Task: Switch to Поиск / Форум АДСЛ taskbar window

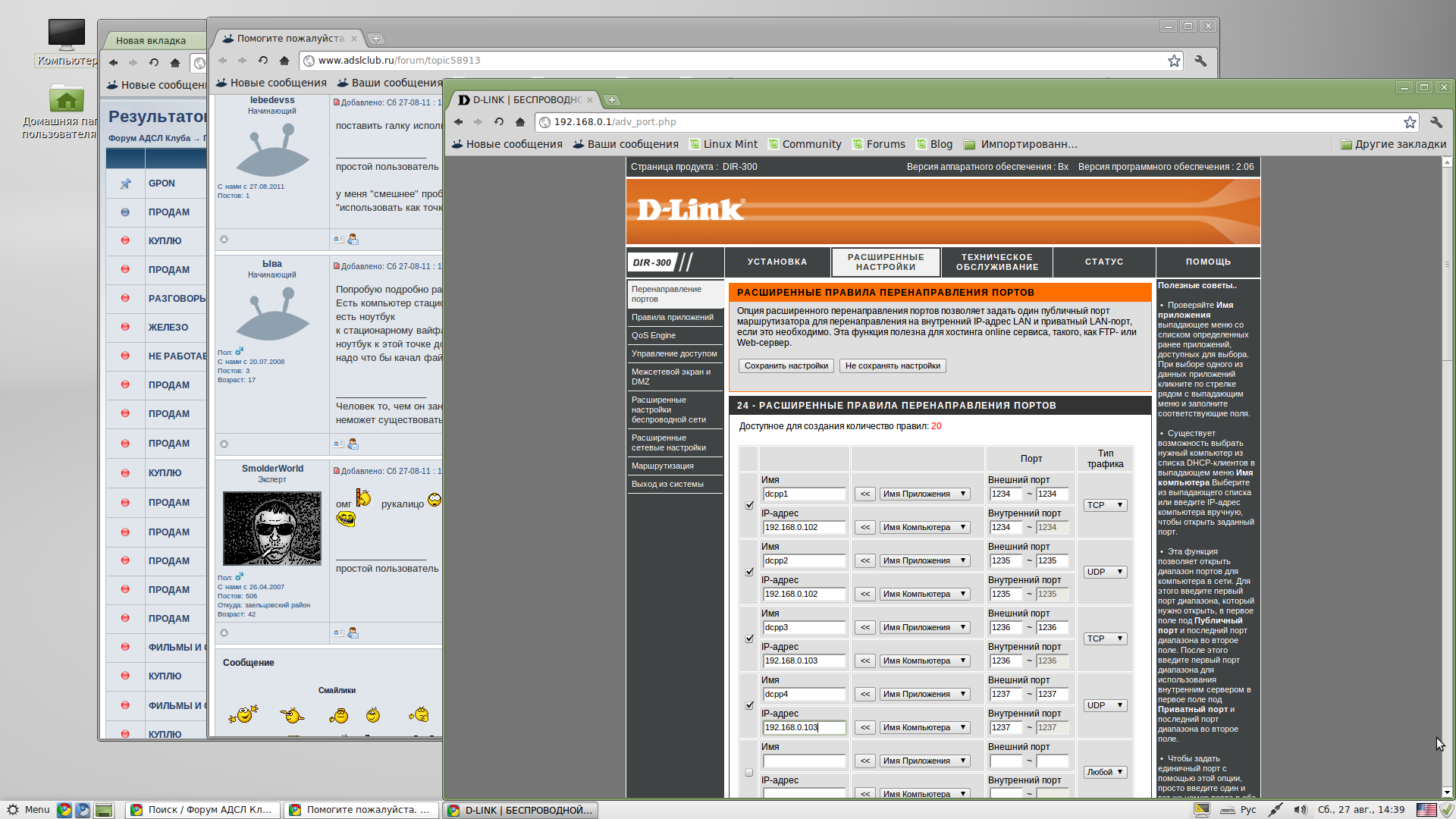Action: click(x=203, y=810)
